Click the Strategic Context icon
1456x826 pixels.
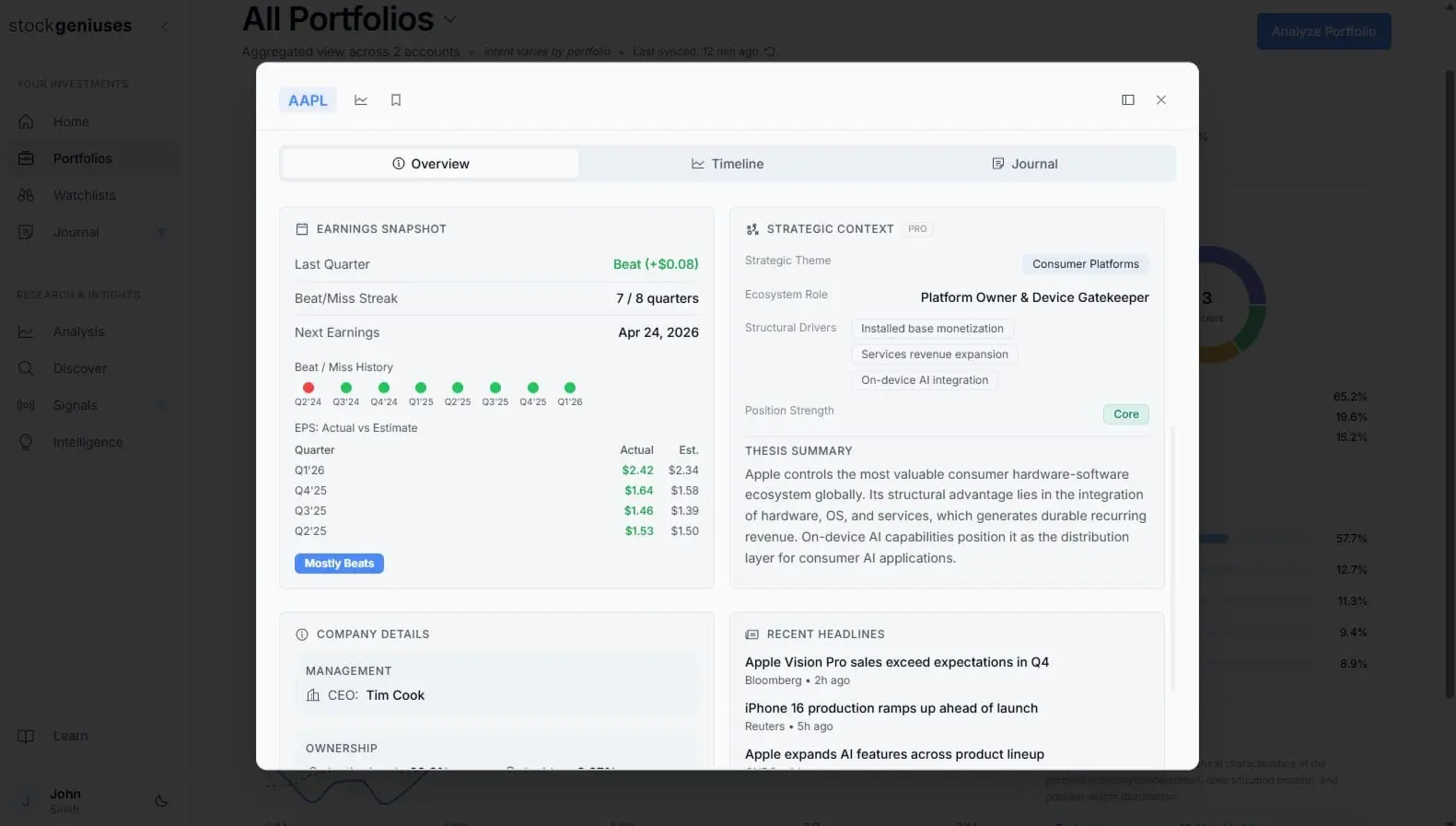click(x=752, y=229)
